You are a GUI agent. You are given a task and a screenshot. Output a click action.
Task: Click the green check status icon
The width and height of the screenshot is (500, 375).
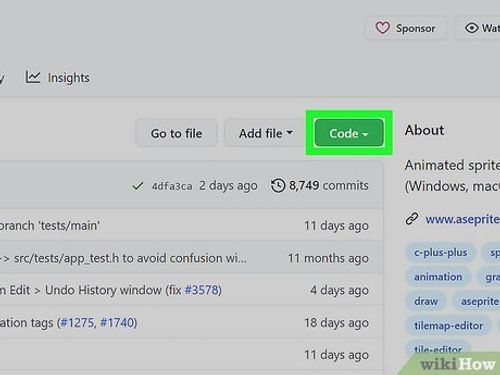[138, 186]
